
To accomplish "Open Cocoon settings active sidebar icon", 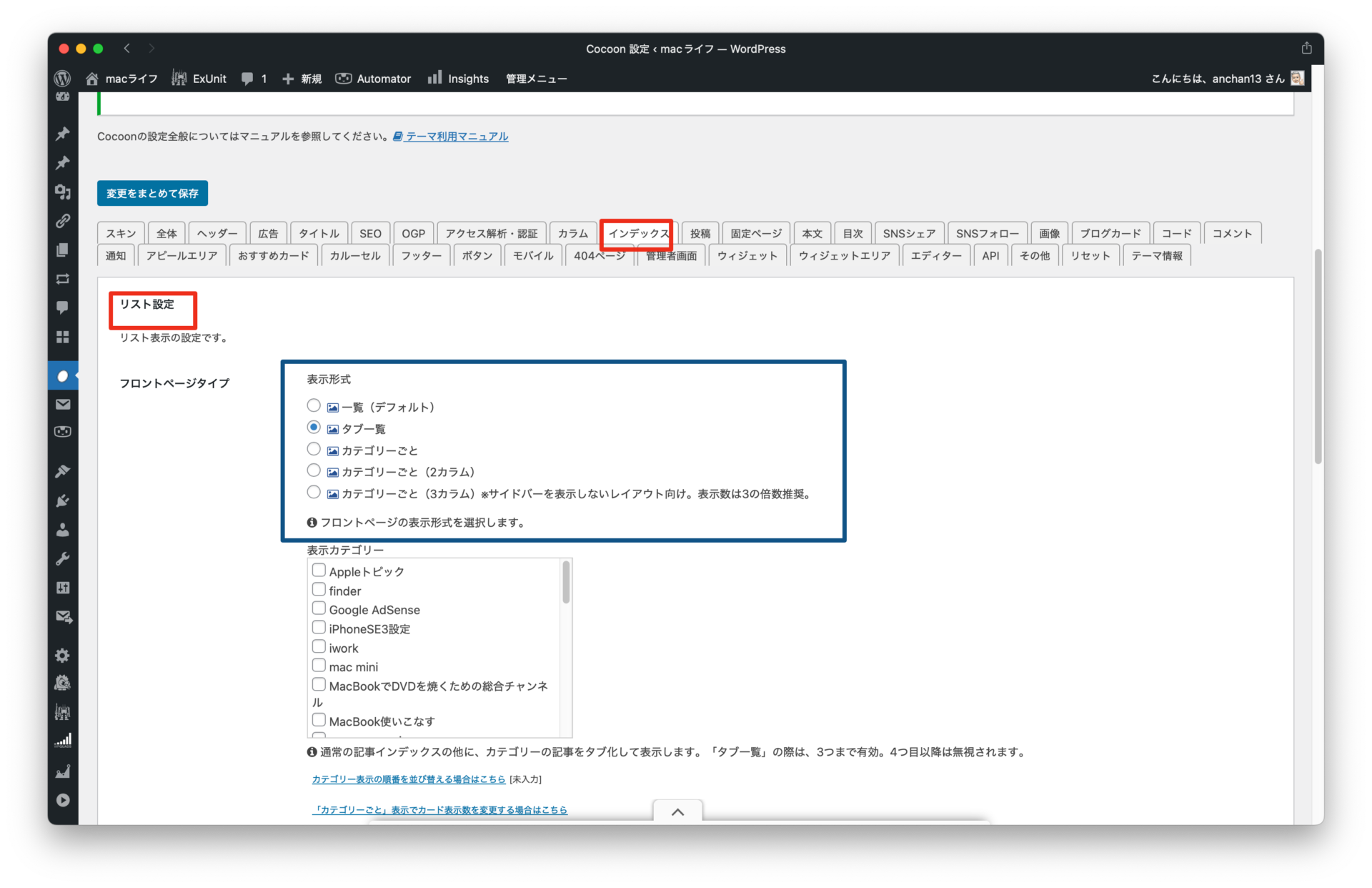I will coord(63,375).
